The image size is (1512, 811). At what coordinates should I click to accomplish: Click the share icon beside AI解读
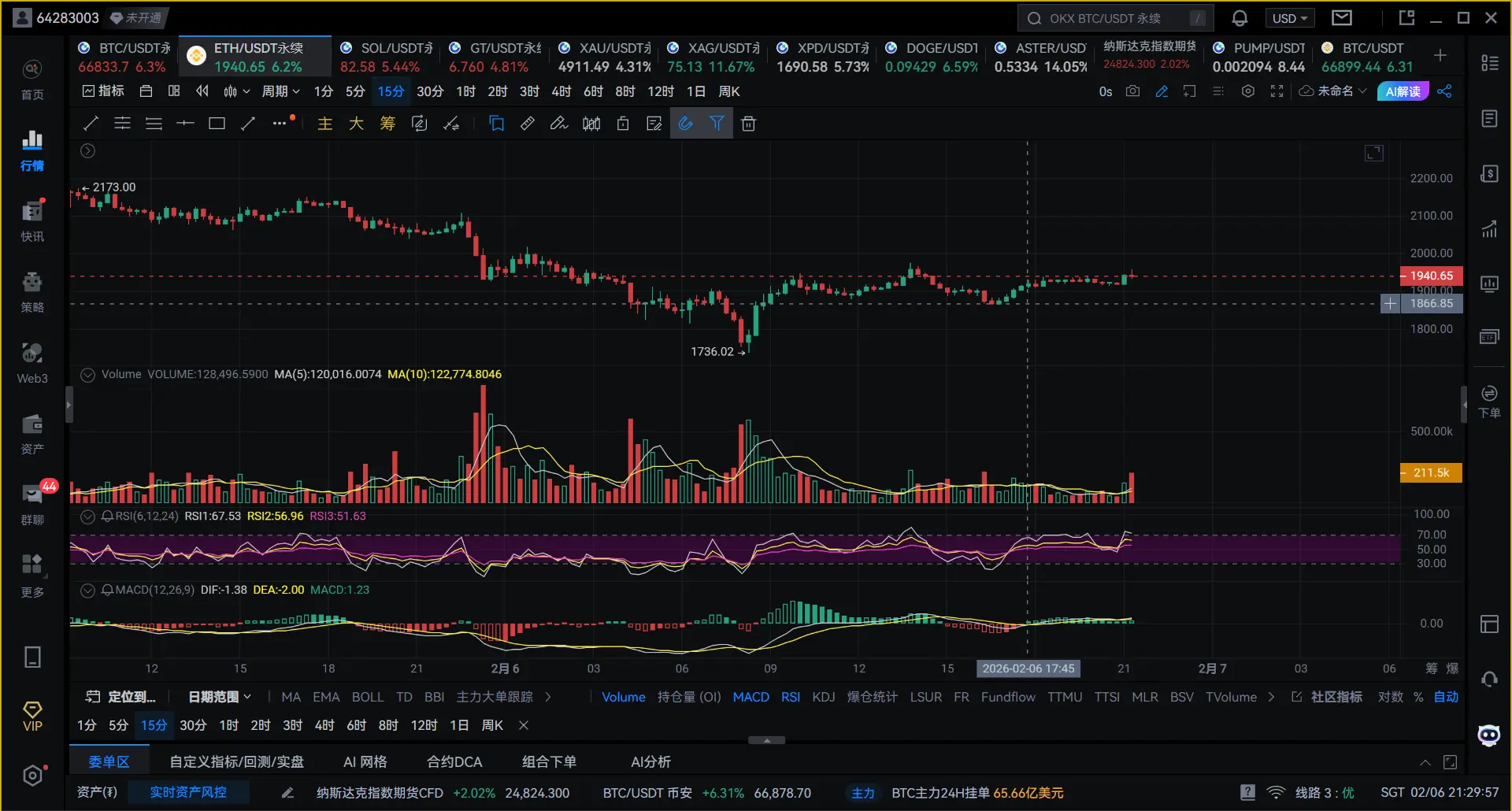(1444, 91)
